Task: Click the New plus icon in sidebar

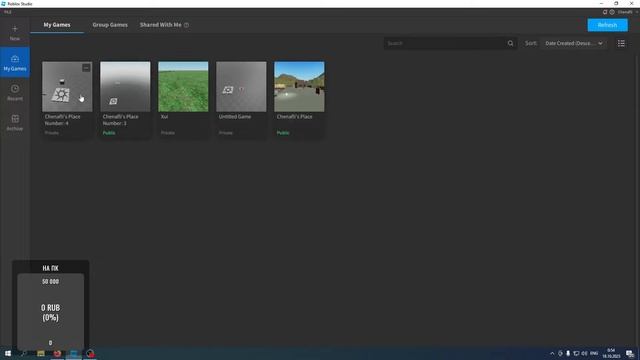Action: click(15, 29)
